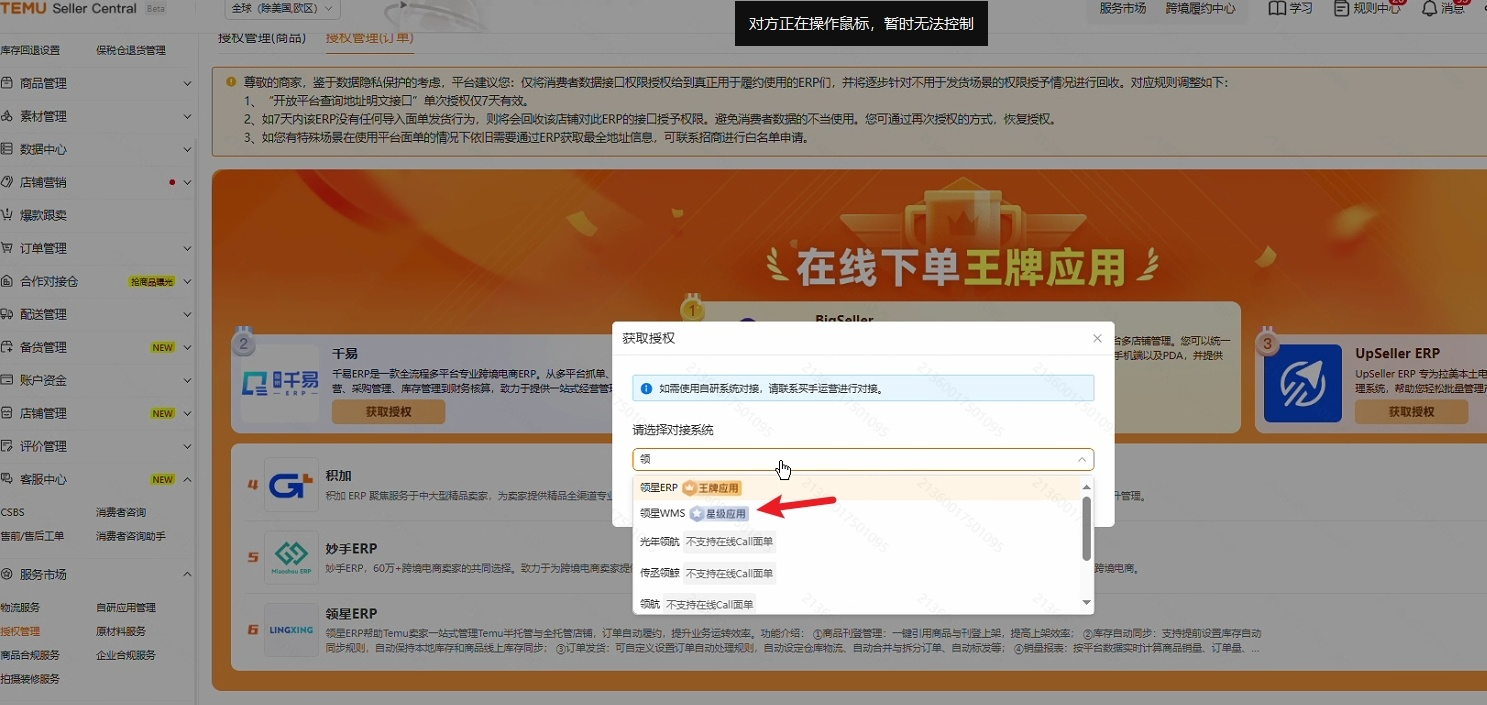Click 数据中心 sidebar icon

pyautogui.click(x=7, y=149)
